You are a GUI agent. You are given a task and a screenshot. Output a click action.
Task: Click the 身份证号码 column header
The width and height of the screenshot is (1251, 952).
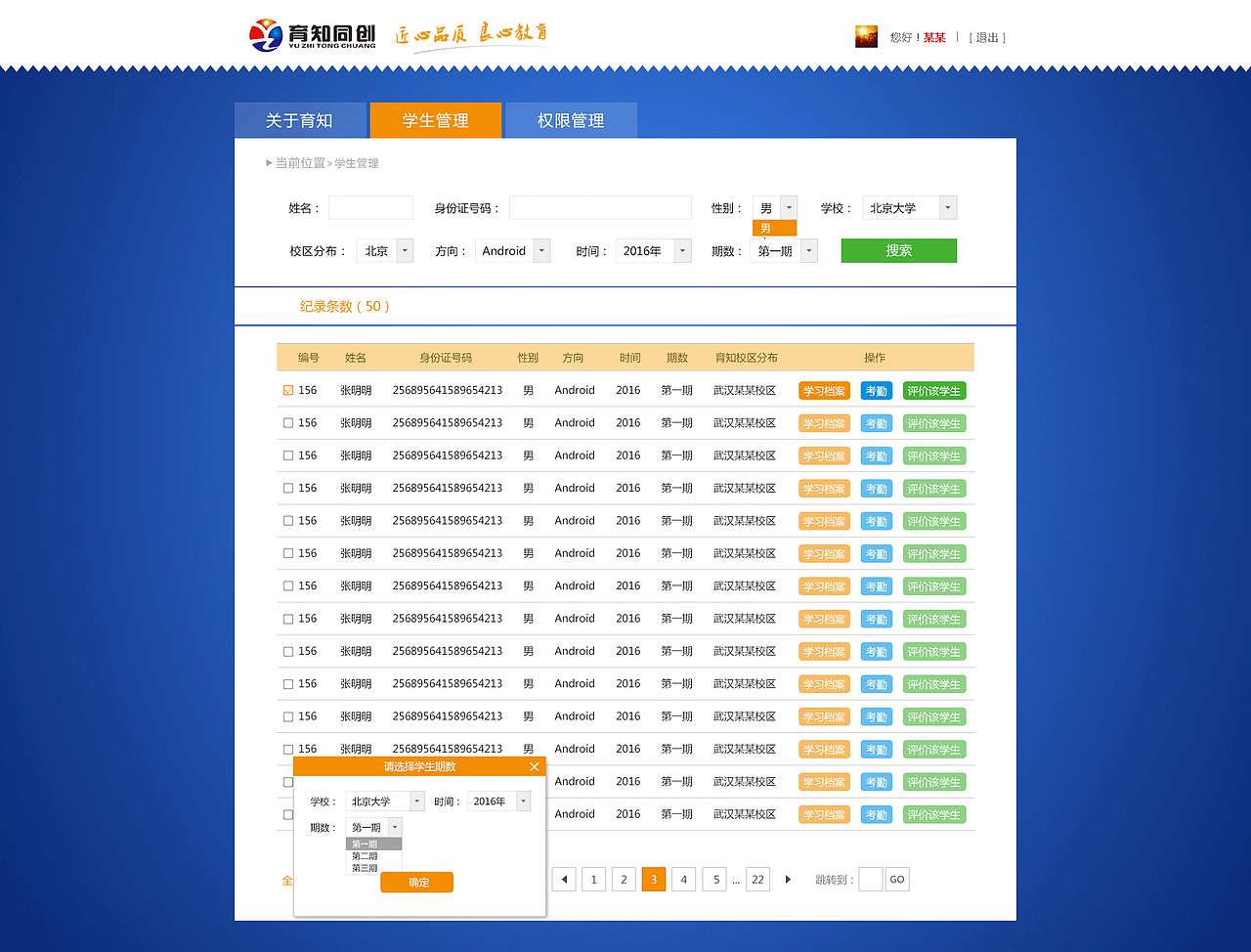pos(446,358)
